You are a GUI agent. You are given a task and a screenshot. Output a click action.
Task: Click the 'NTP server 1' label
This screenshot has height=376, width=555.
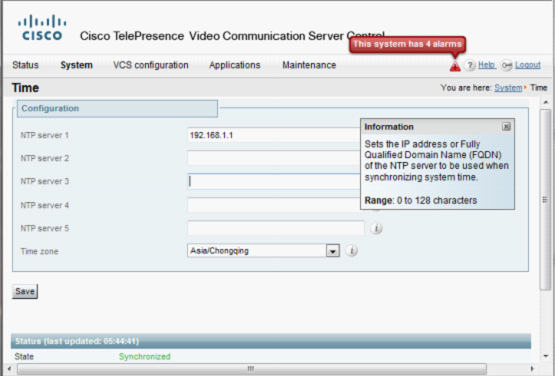[x=45, y=135]
